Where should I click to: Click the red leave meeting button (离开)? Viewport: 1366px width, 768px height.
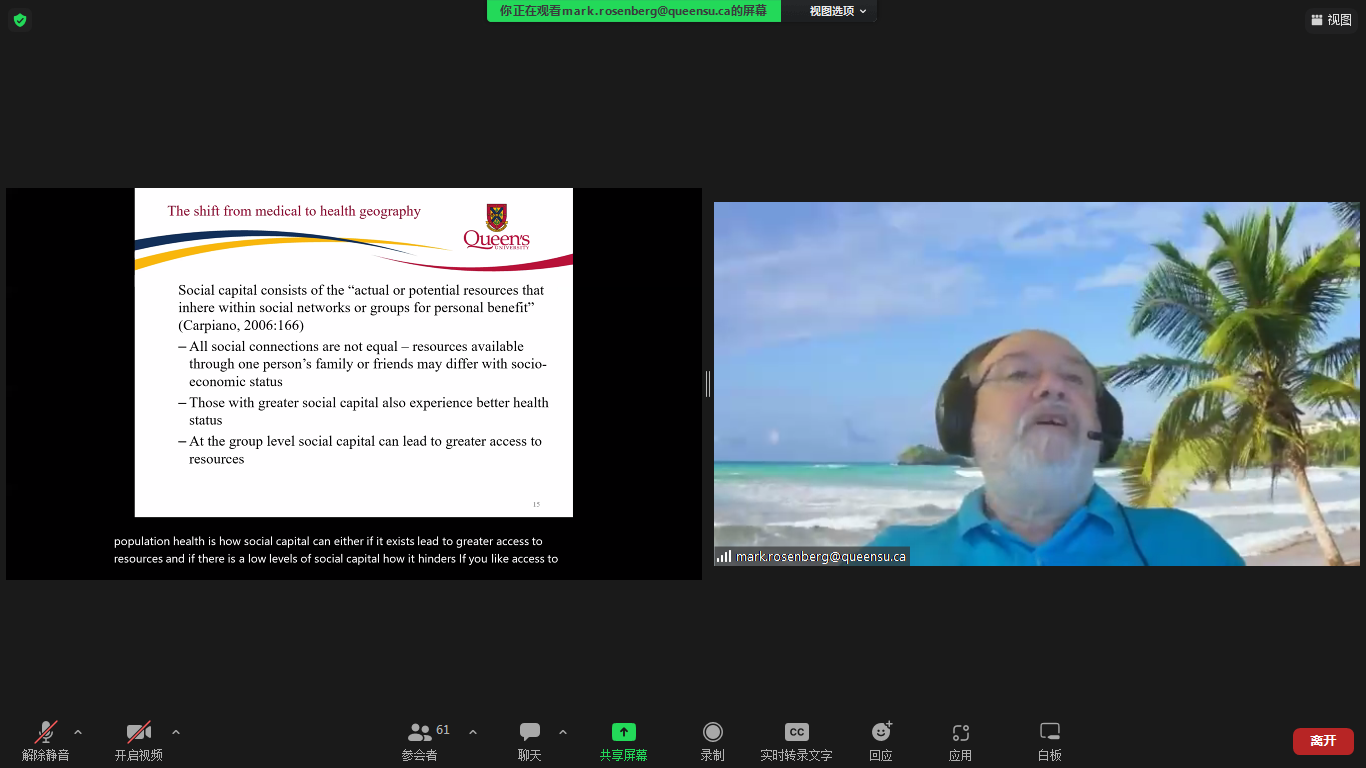tap(1322, 741)
